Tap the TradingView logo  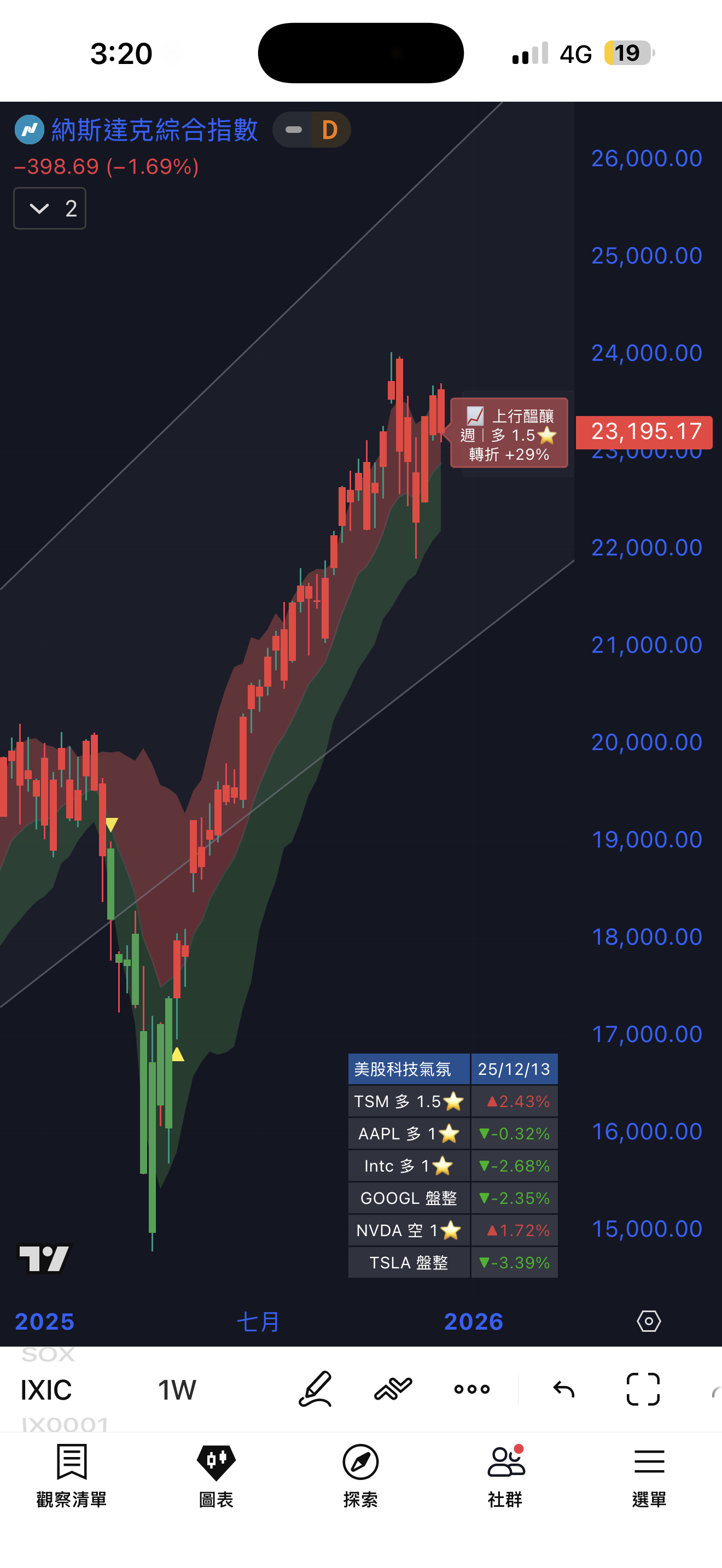click(x=45, y=1257)
